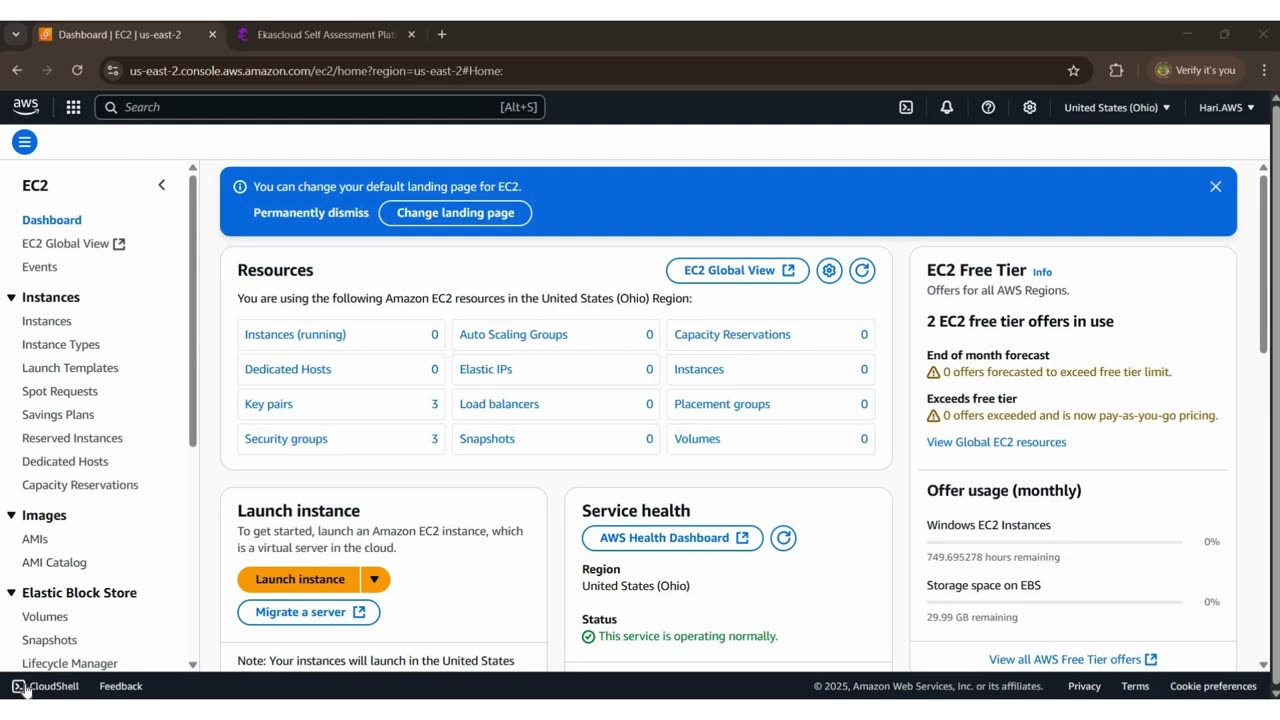Refresh the Resources panel
The width and height of the screenshot is (1280, 720).
862,270
